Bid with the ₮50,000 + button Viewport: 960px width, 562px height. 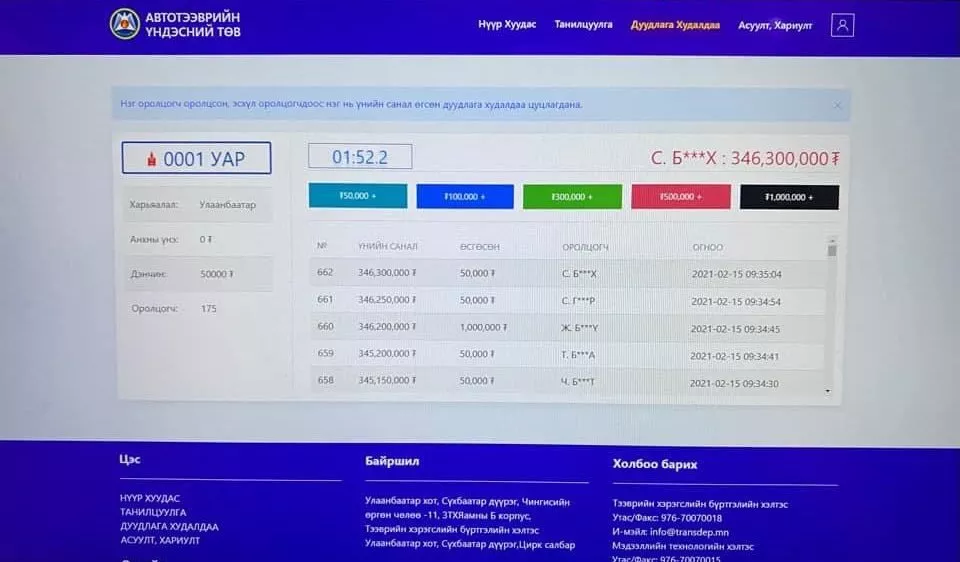(x=358, y=196)
